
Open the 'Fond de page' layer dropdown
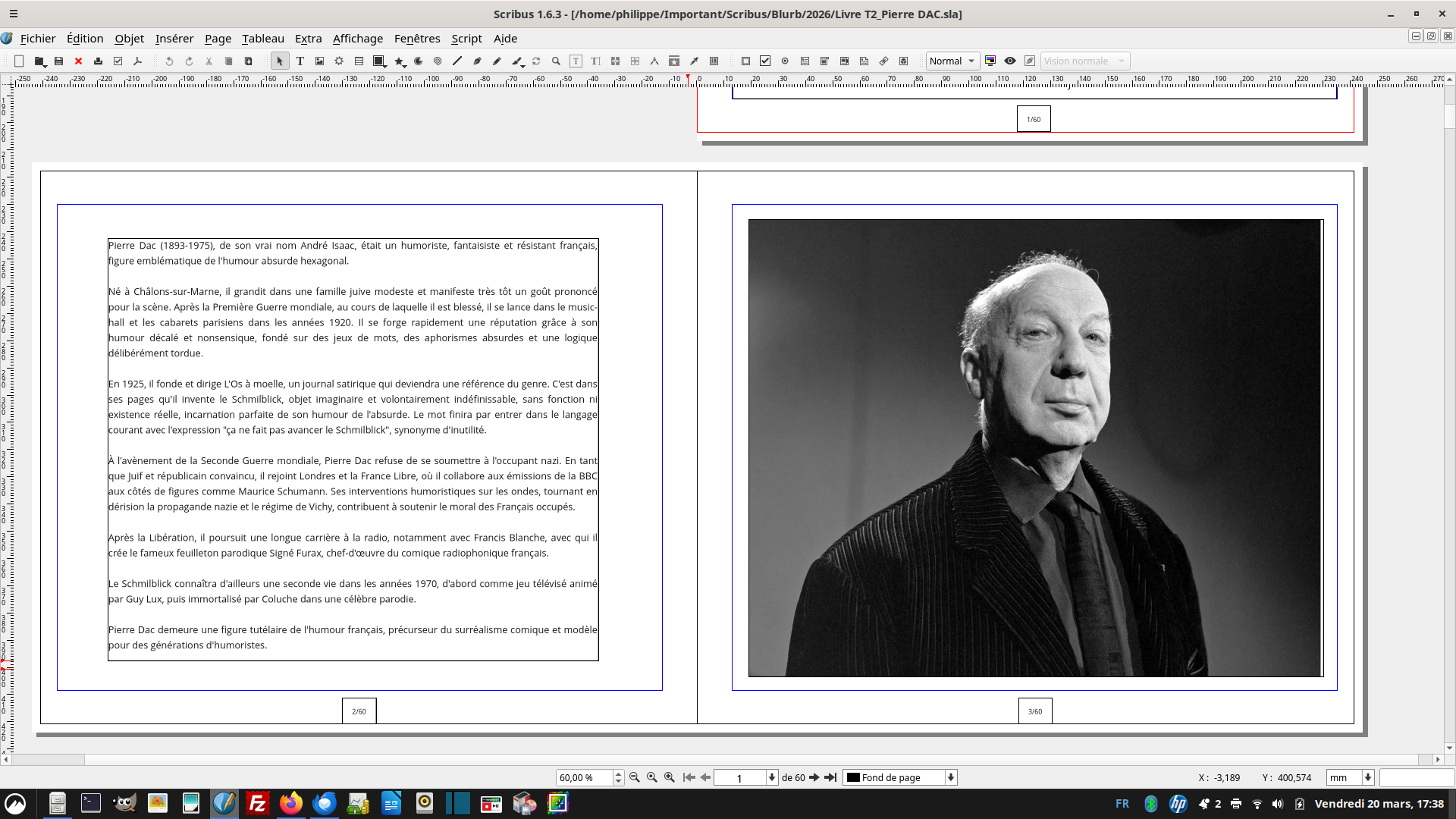click(x=899, y=777)
